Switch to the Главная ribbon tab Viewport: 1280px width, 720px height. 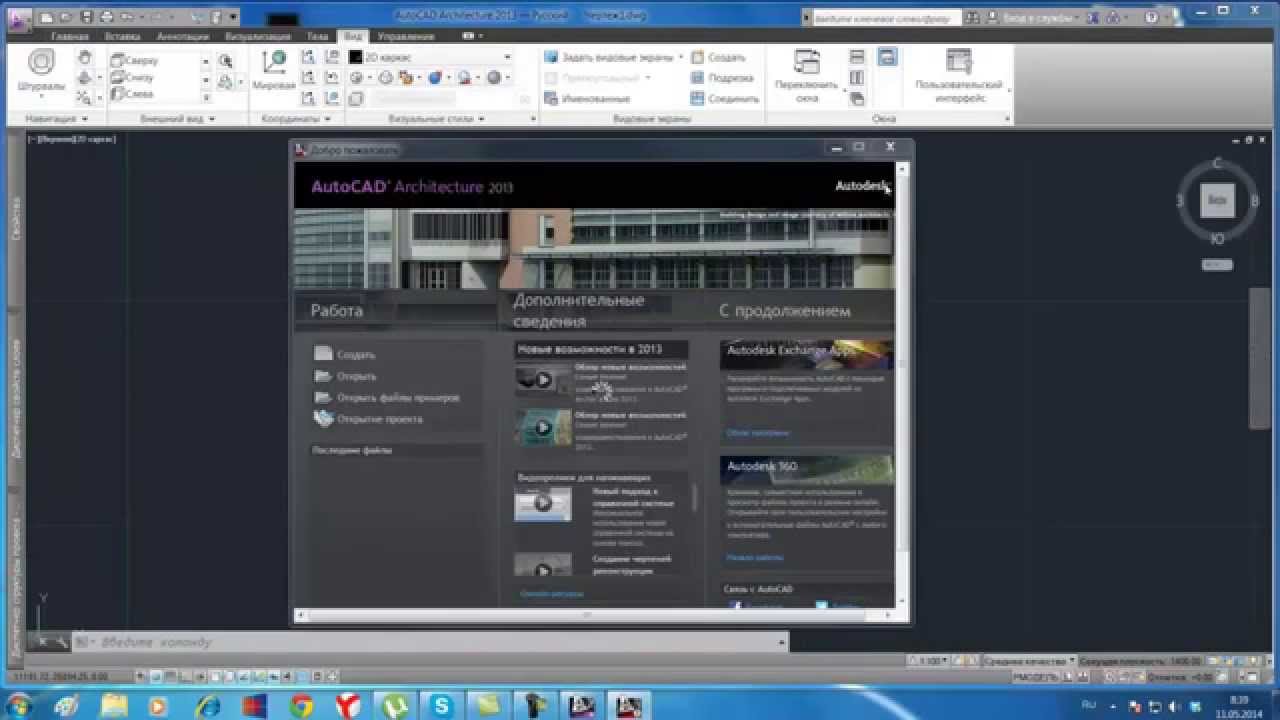(70, 36)
